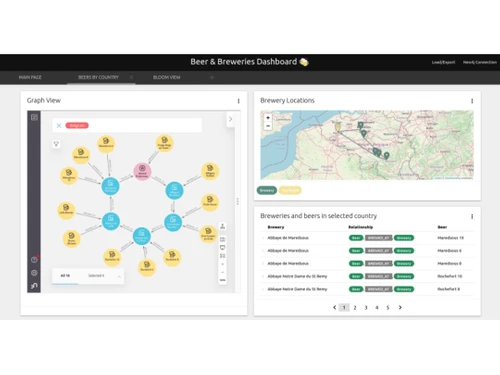Open Brewery Locations card options menu
Image resolution: width=500 pixels, height=375 pixels.
point(472,101)
